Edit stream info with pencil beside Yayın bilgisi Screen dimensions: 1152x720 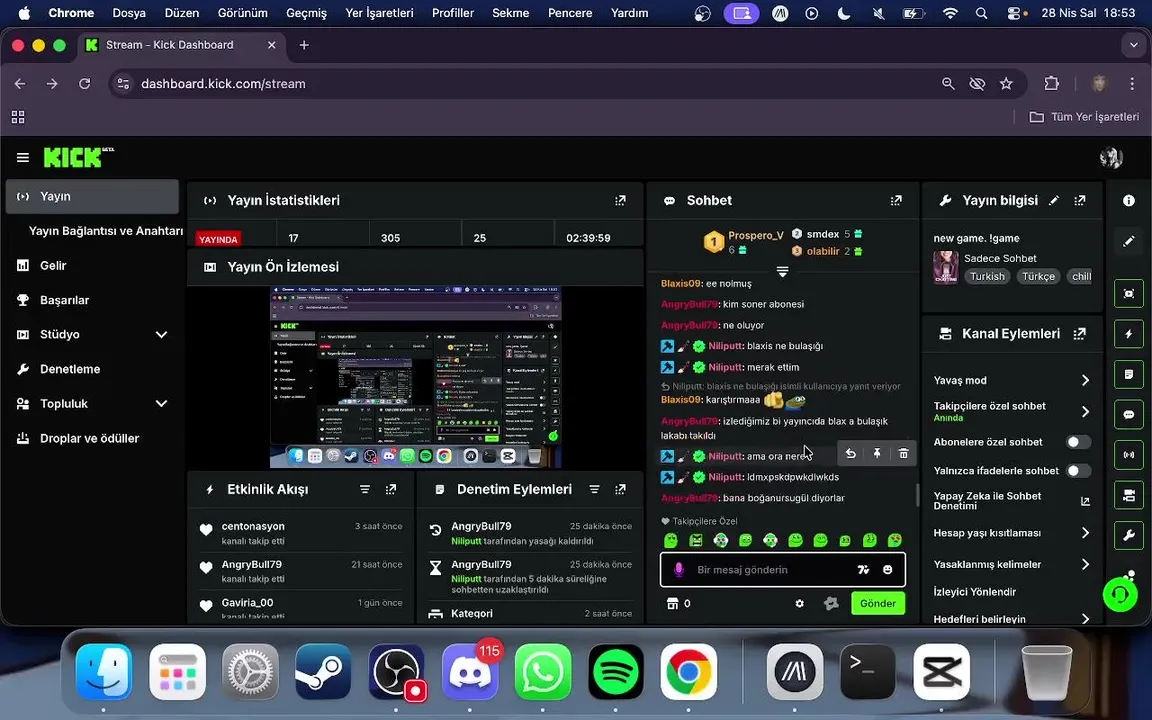click(x=1054, y=200)
